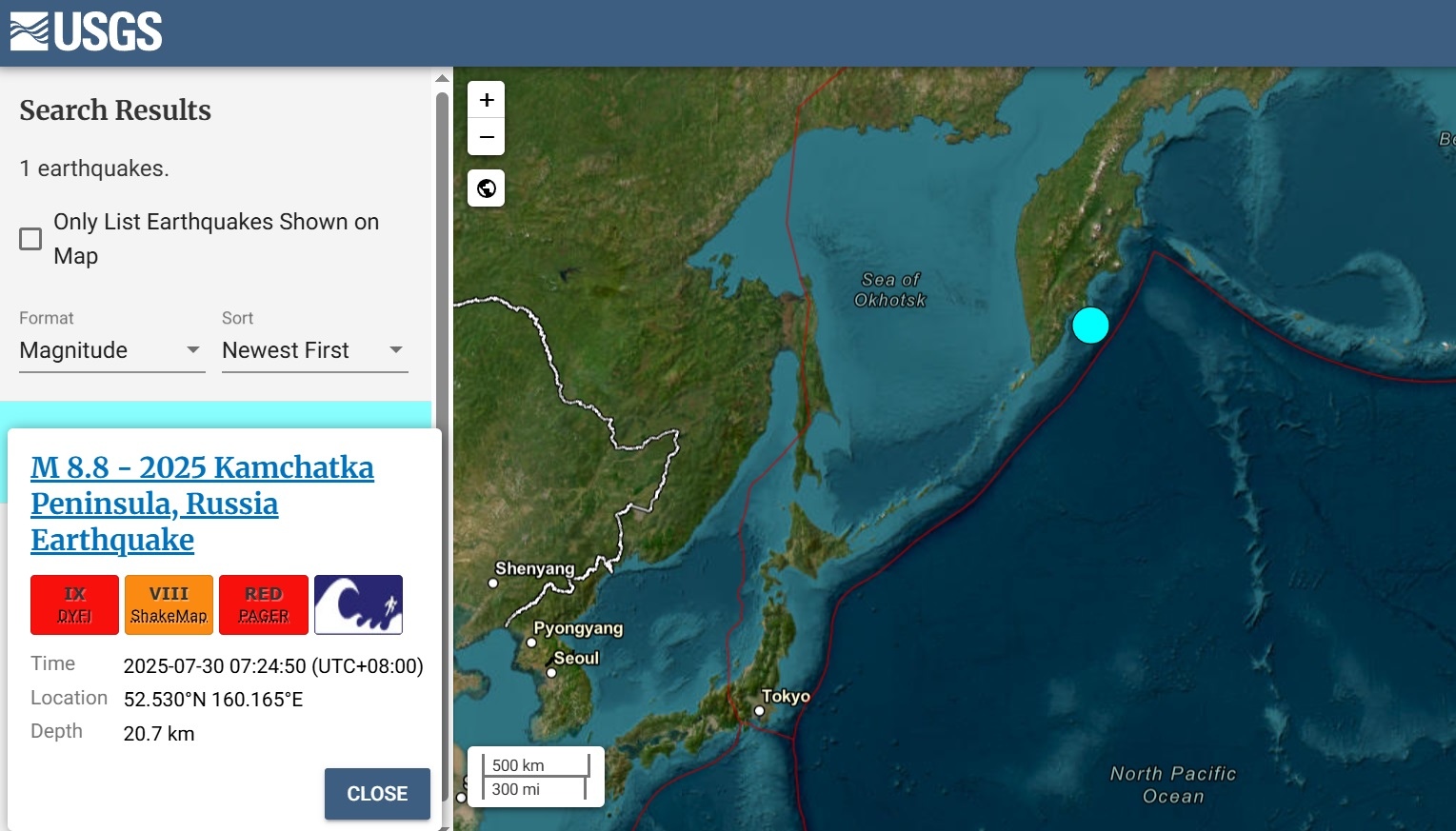Click the Sea of Okhotsk label
Screen dimensions: 1456x831
[890, 290]
